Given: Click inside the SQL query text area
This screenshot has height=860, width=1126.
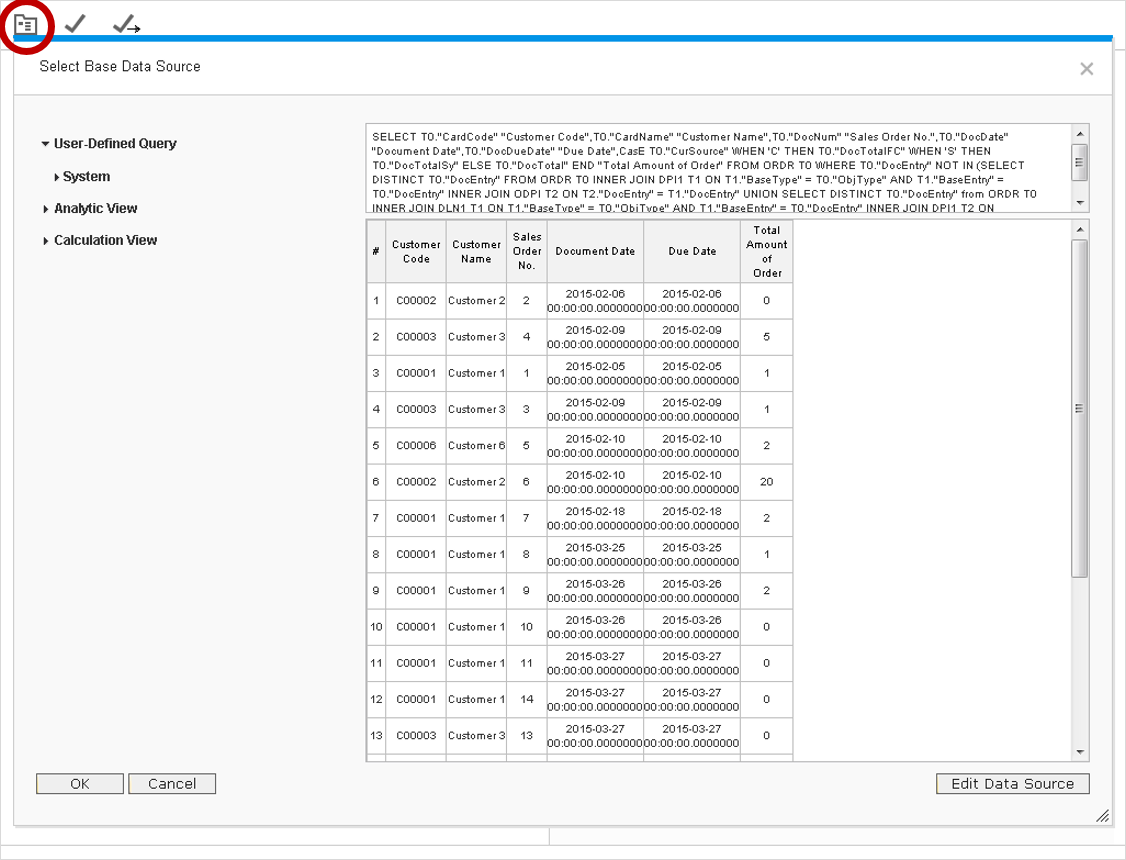Looking at the screenshot, I should pos(717,168).
